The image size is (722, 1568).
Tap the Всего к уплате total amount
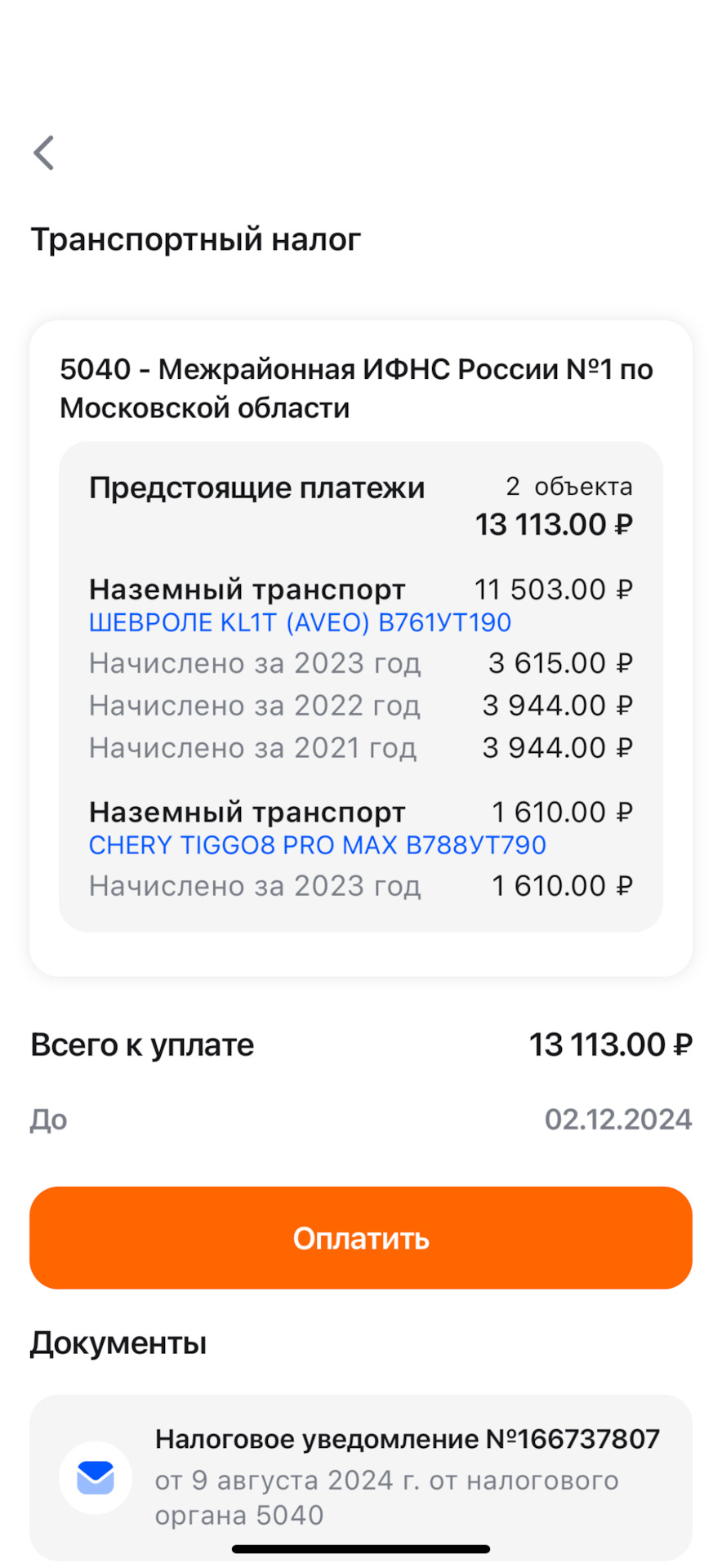[x=610, y=1045]
